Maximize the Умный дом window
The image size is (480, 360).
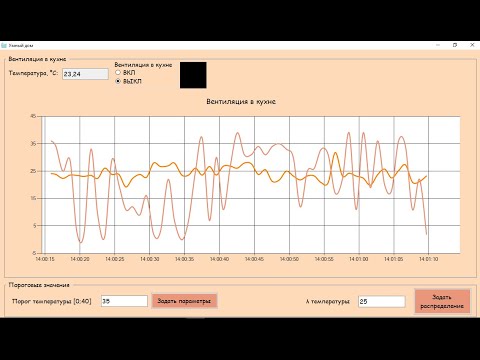tap(455, 45)
